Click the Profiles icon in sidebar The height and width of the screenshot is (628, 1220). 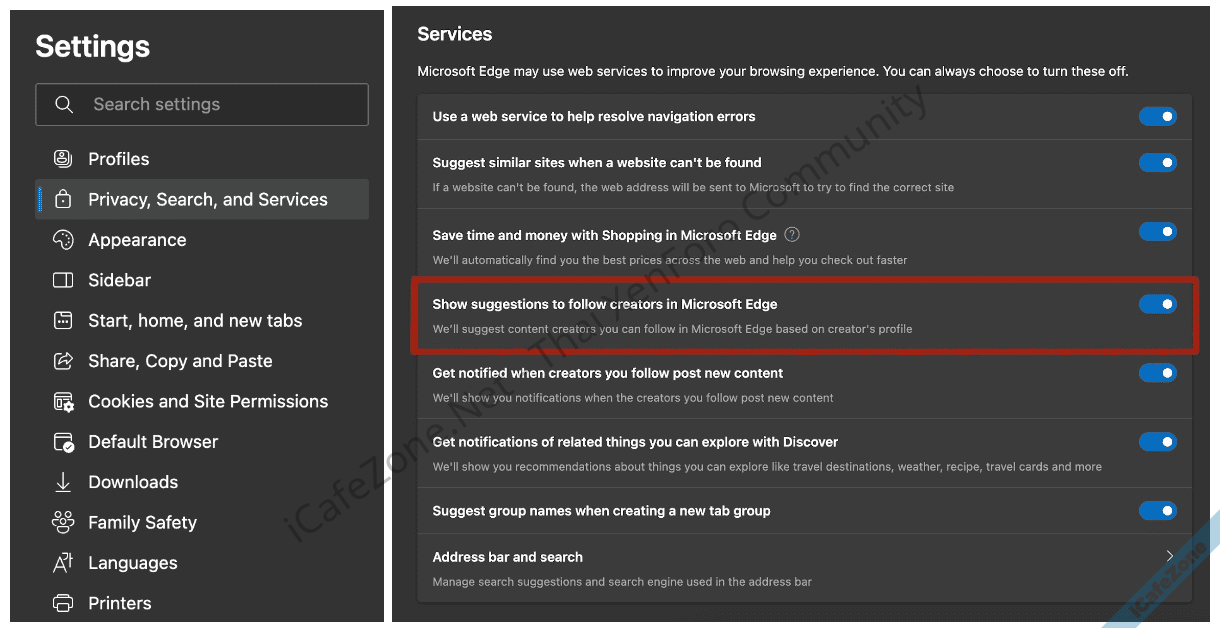coord(63,159)
